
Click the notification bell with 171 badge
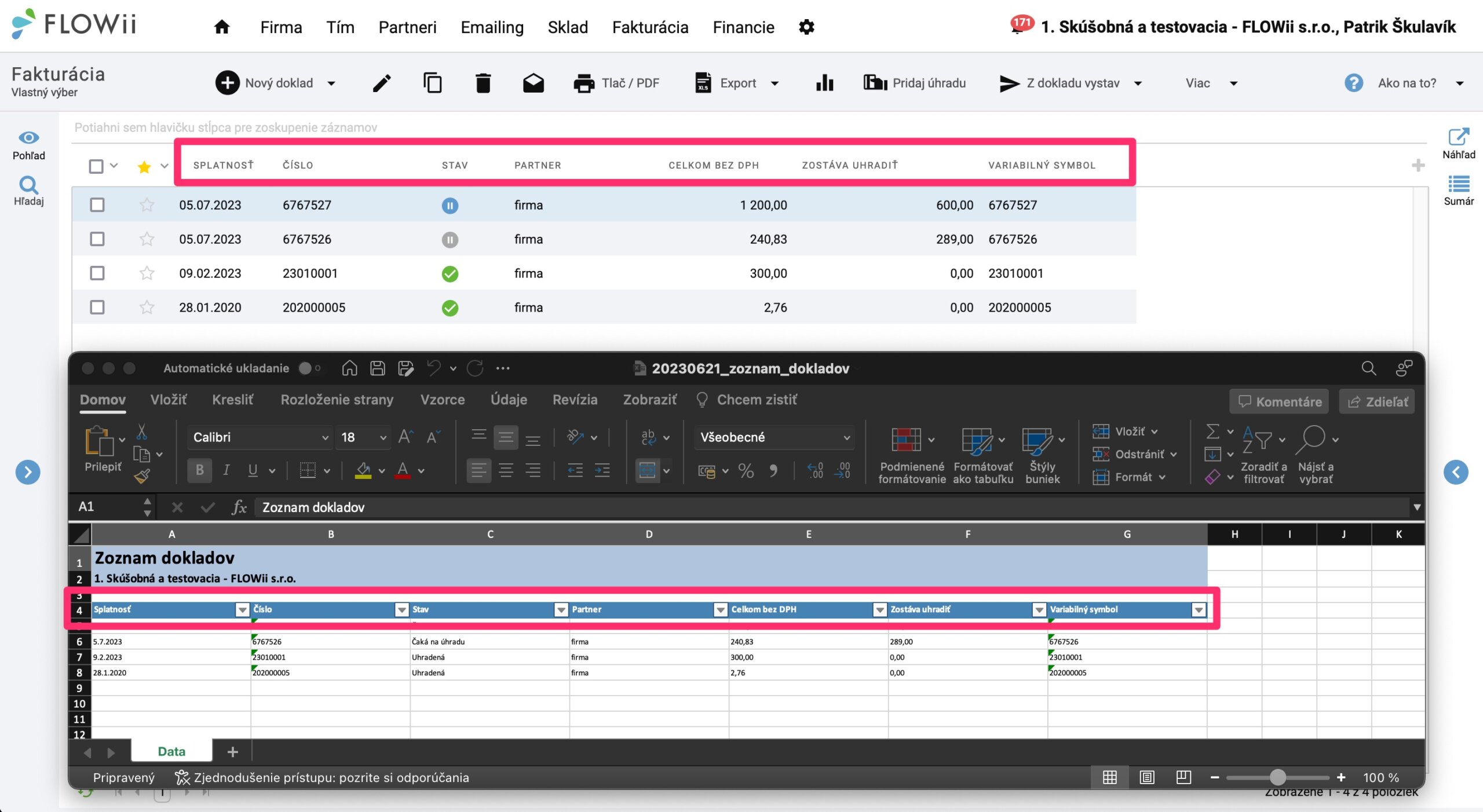coord(1021,25)
